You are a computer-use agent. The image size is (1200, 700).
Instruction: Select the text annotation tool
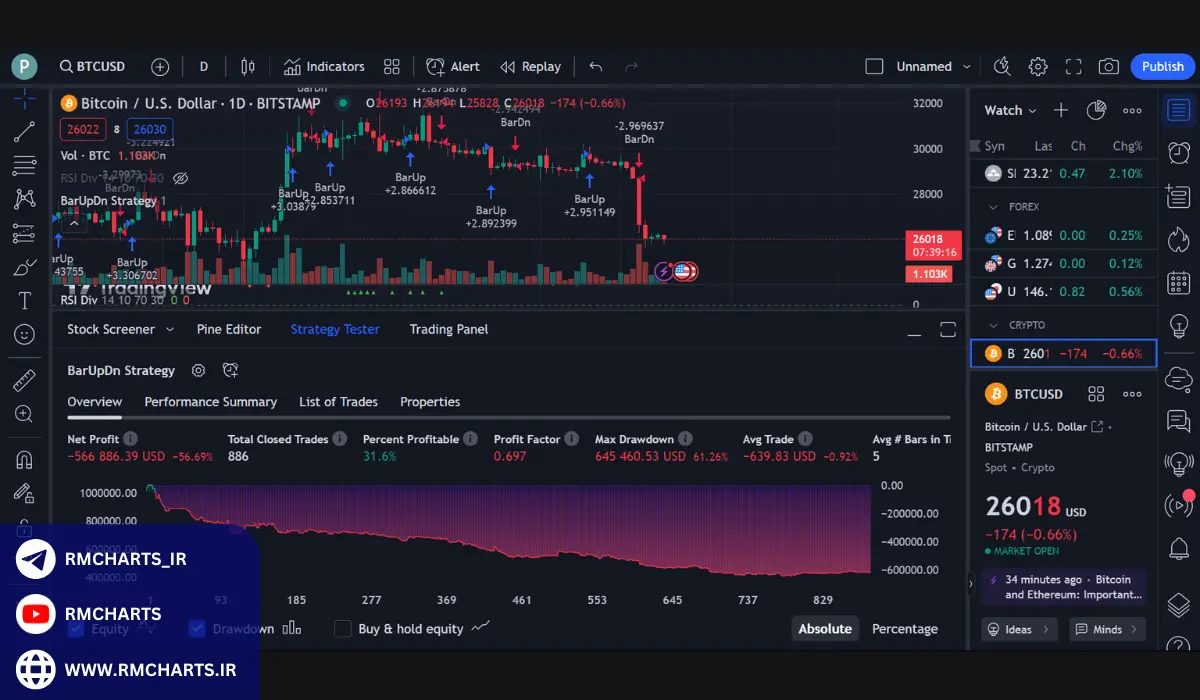click(x=24, y=301)
